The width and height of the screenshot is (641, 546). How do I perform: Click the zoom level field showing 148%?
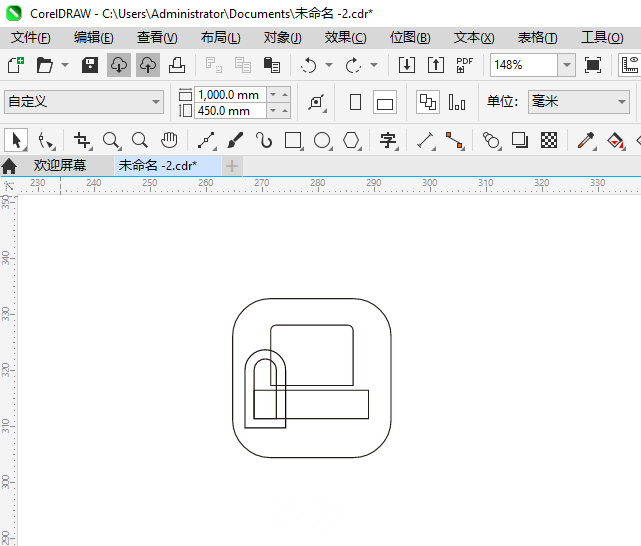tap(524, 65)
